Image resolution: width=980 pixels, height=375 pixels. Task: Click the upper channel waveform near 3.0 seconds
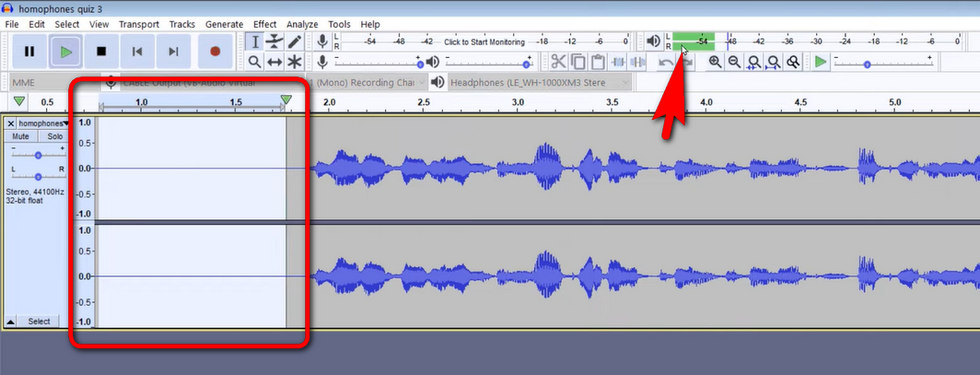518,168
